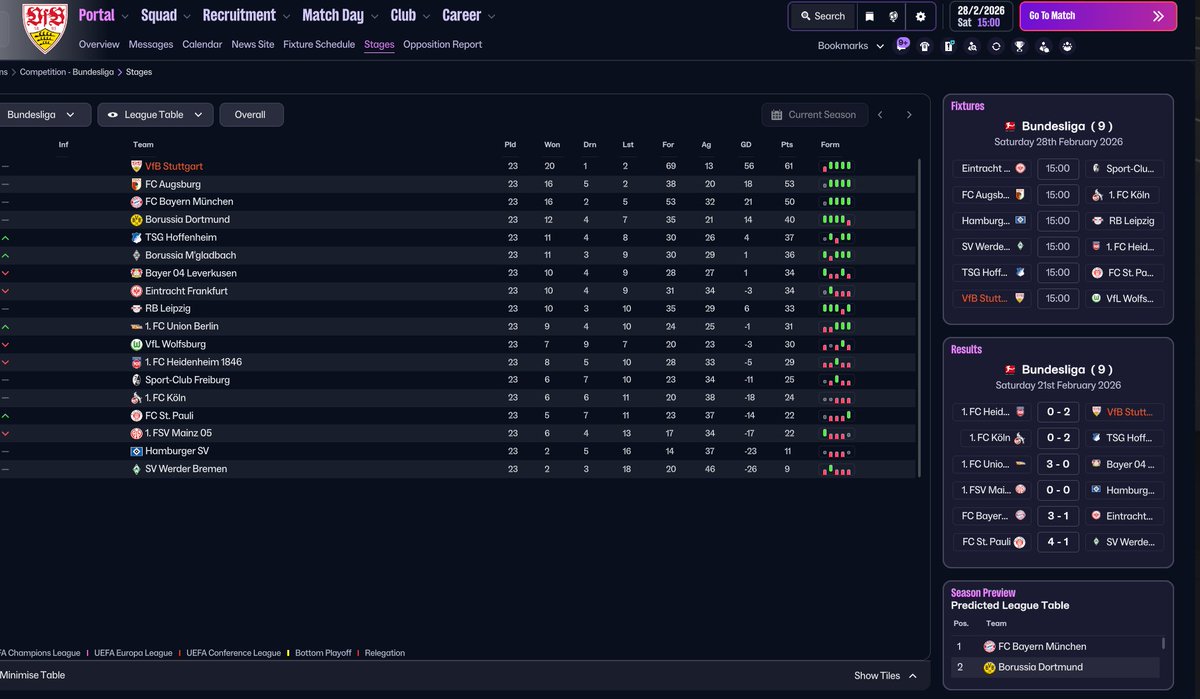Image resolution: width=1200 pixels, height=699 pixels.
Task: Open the 1. FC Union 3 - 0 result
Action: [1057, 464]
